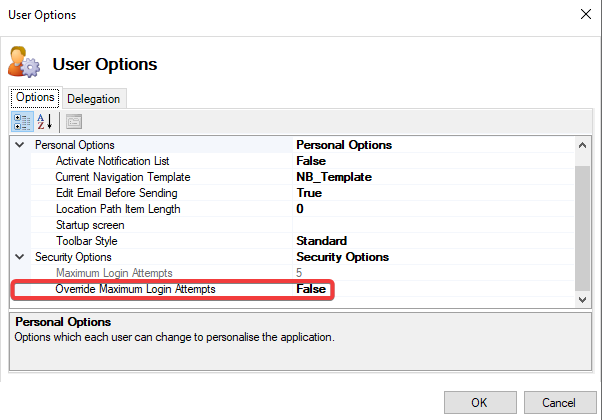Click the scrollbar down arrow

point(583,299)
